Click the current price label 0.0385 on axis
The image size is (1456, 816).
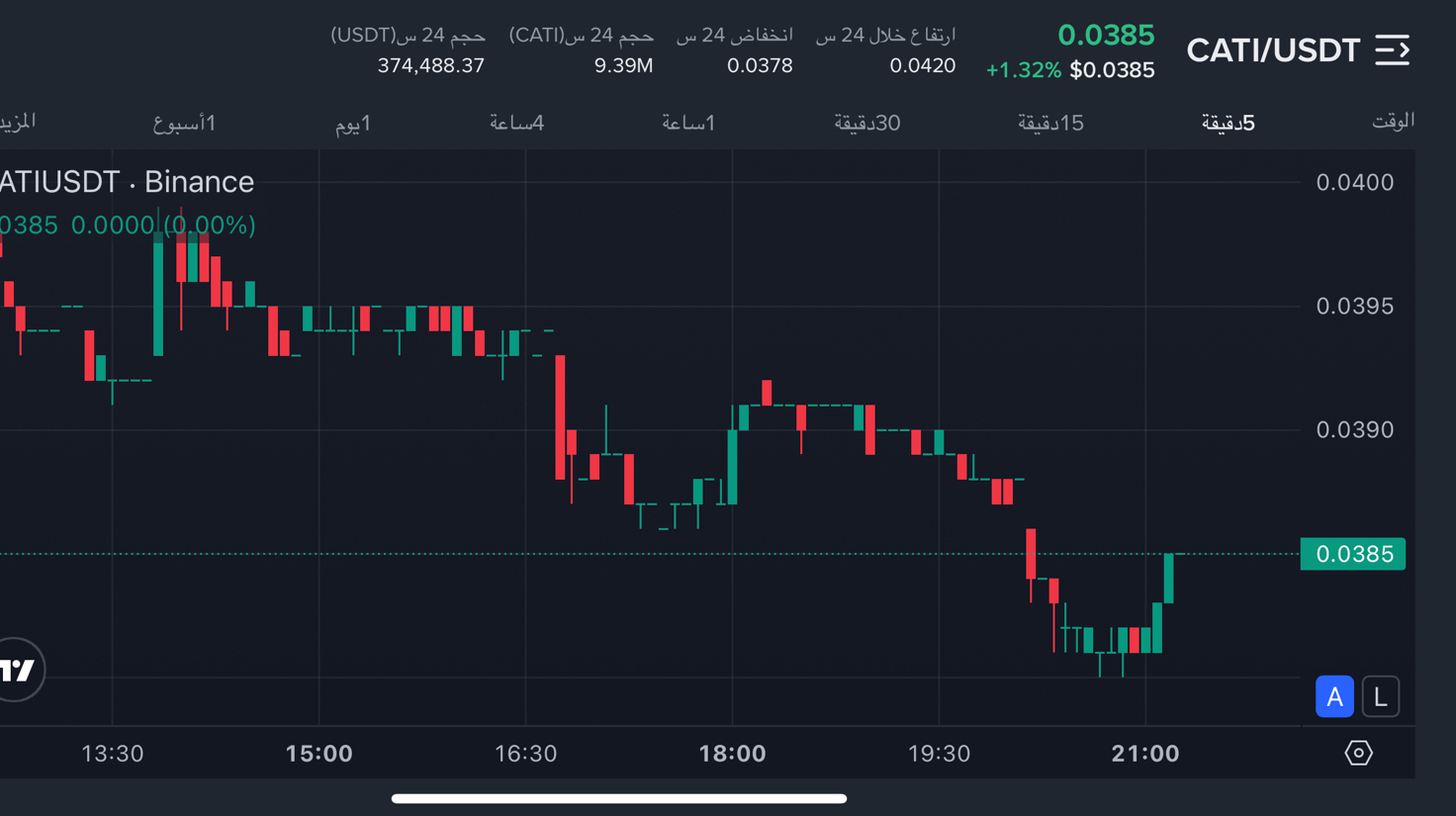click(x=1353, y=554)
